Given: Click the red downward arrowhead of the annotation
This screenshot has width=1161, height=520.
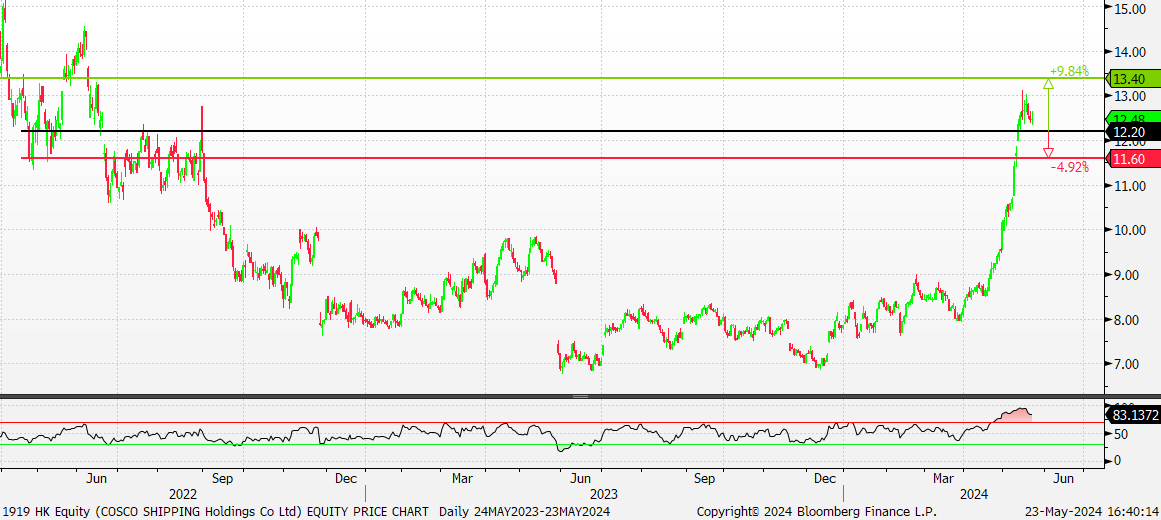Looking at the screenshot, I should click(1048, 153).
